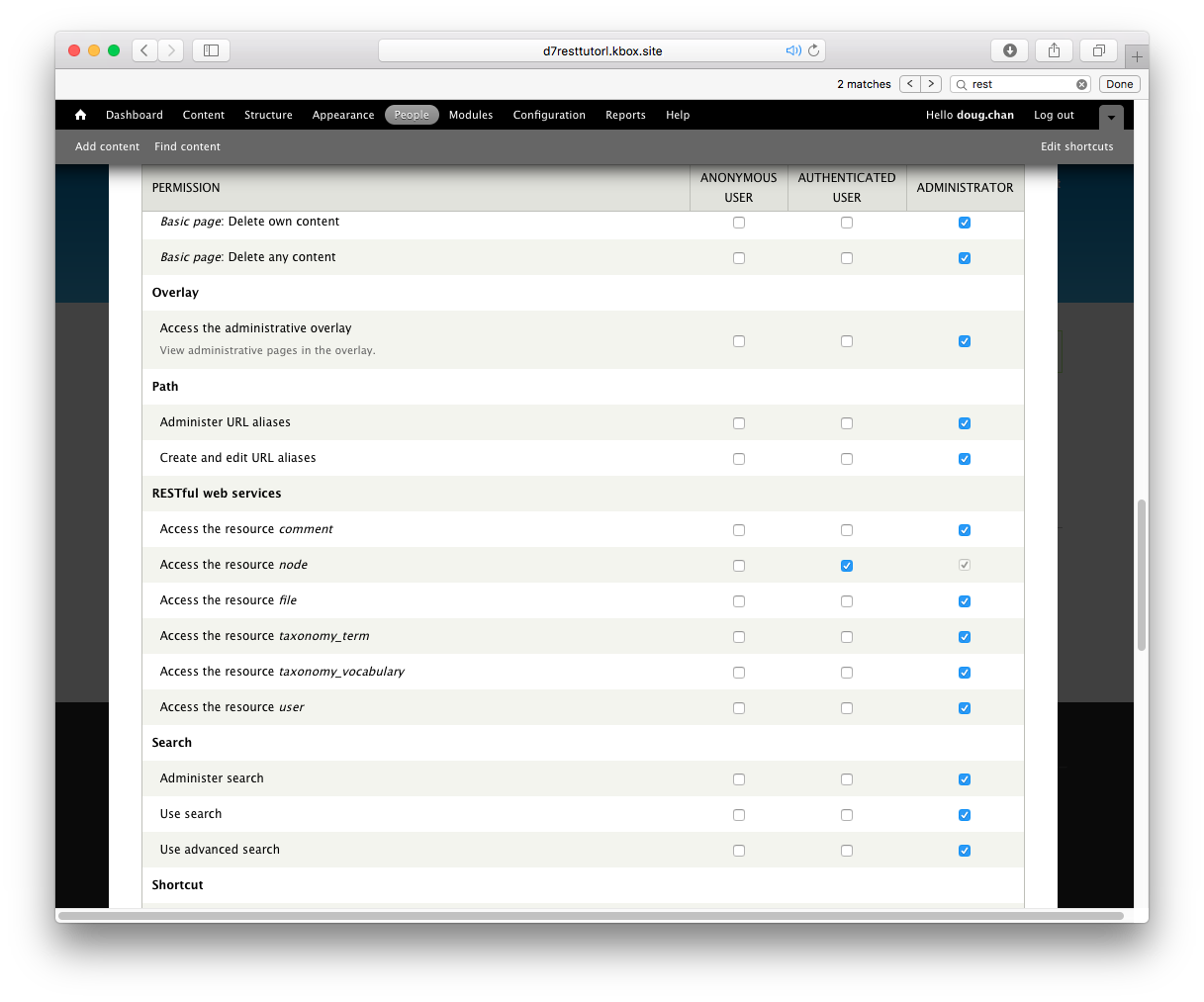1204x1002 pixels.
Task: Go back with Safari's back arrow
Action: click(144, 50)
